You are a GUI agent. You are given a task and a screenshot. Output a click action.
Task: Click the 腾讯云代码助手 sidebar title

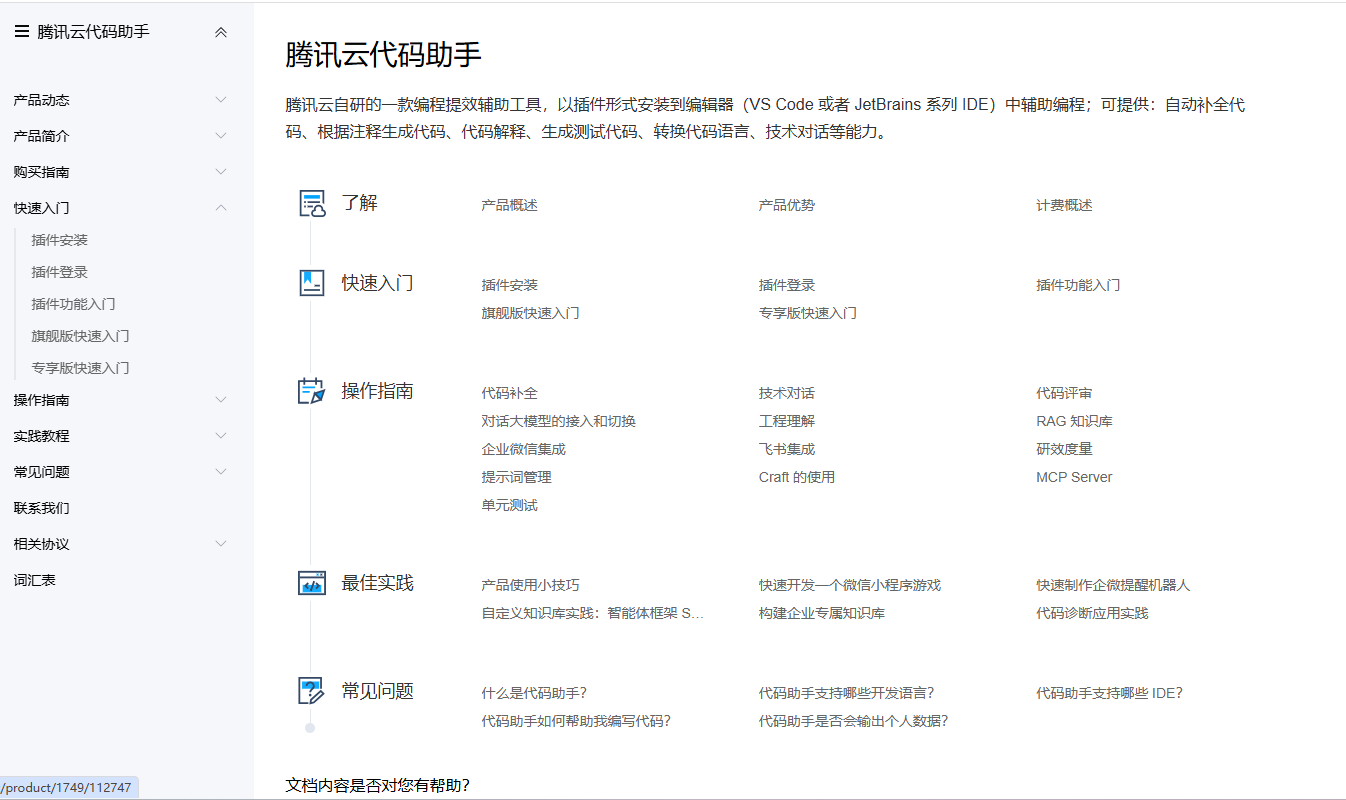94,32
